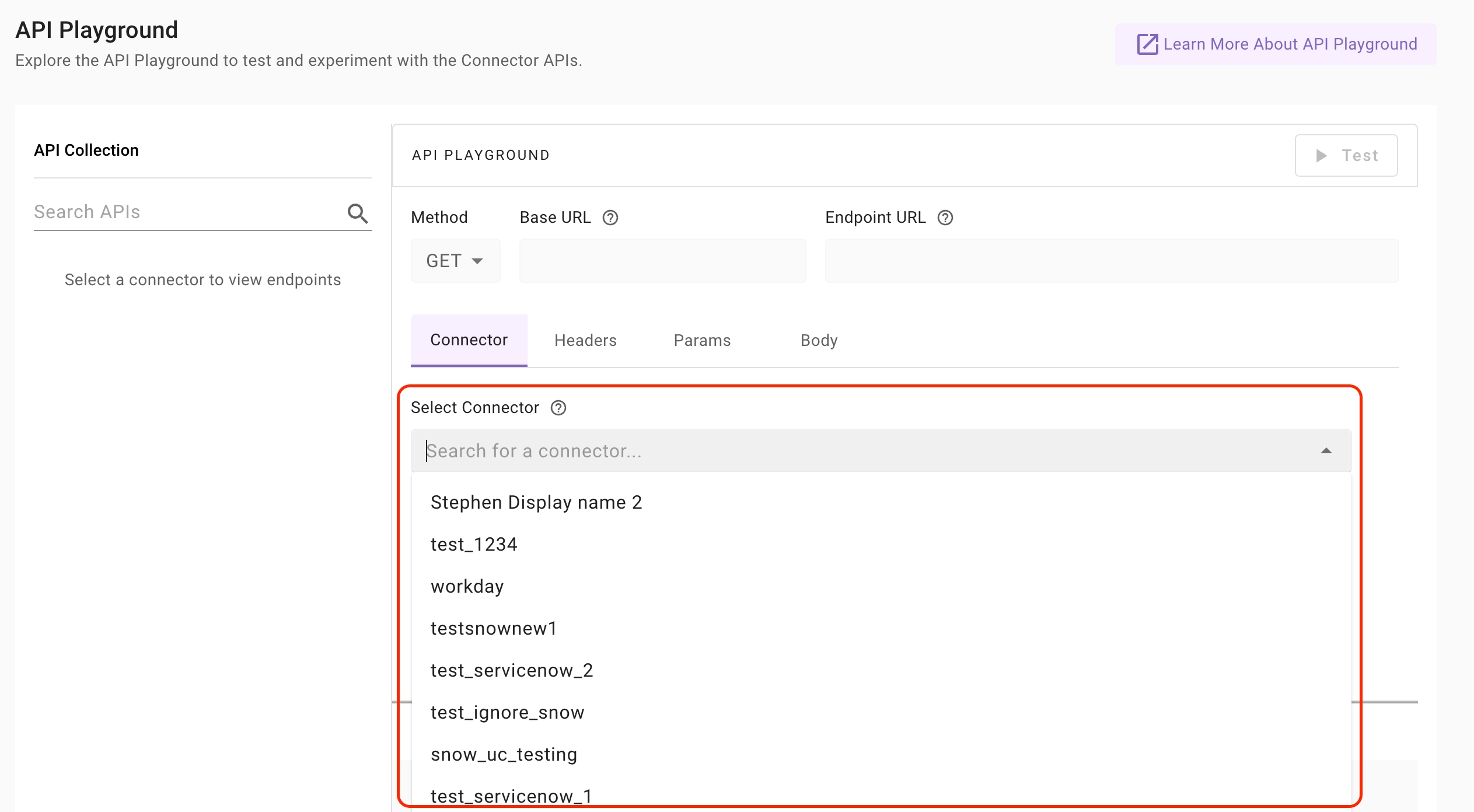Click the Select Connector help icon
1474x812 pixels.
tap(558, 408)
